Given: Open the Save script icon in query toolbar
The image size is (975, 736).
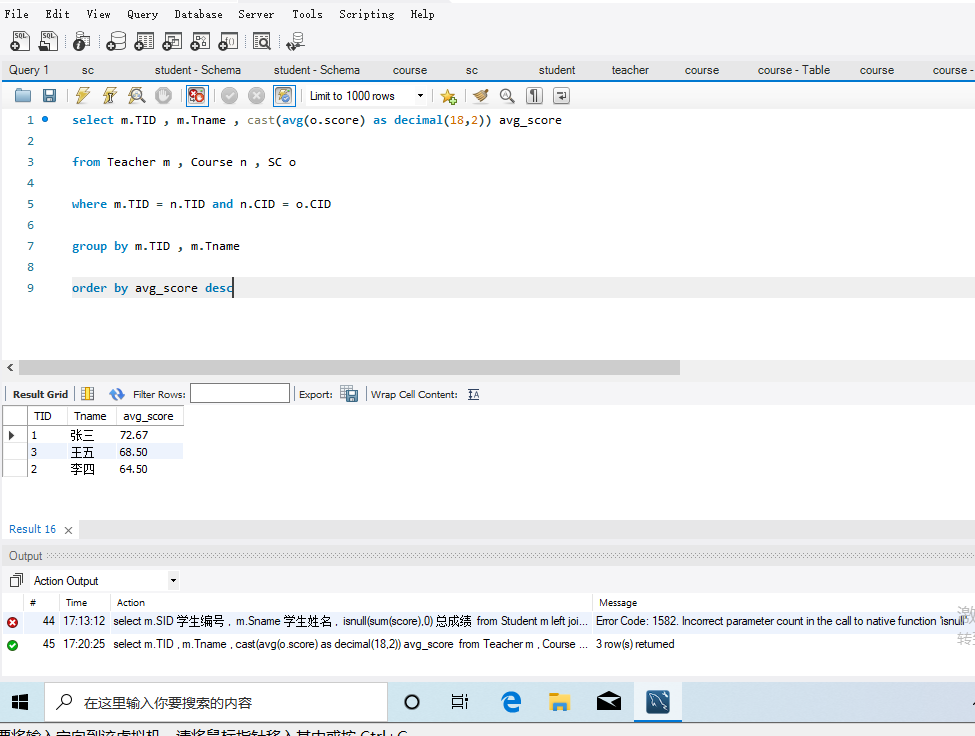Looking at the screenshot, I should [48, 95].
